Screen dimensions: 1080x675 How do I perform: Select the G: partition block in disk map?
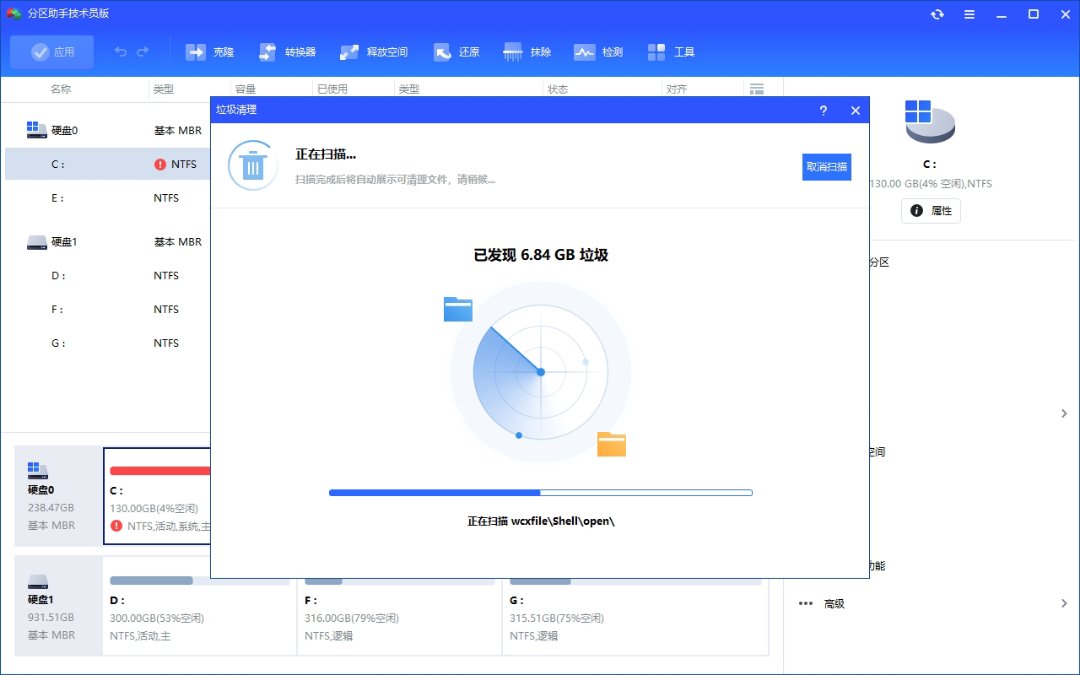click(635, 608)
